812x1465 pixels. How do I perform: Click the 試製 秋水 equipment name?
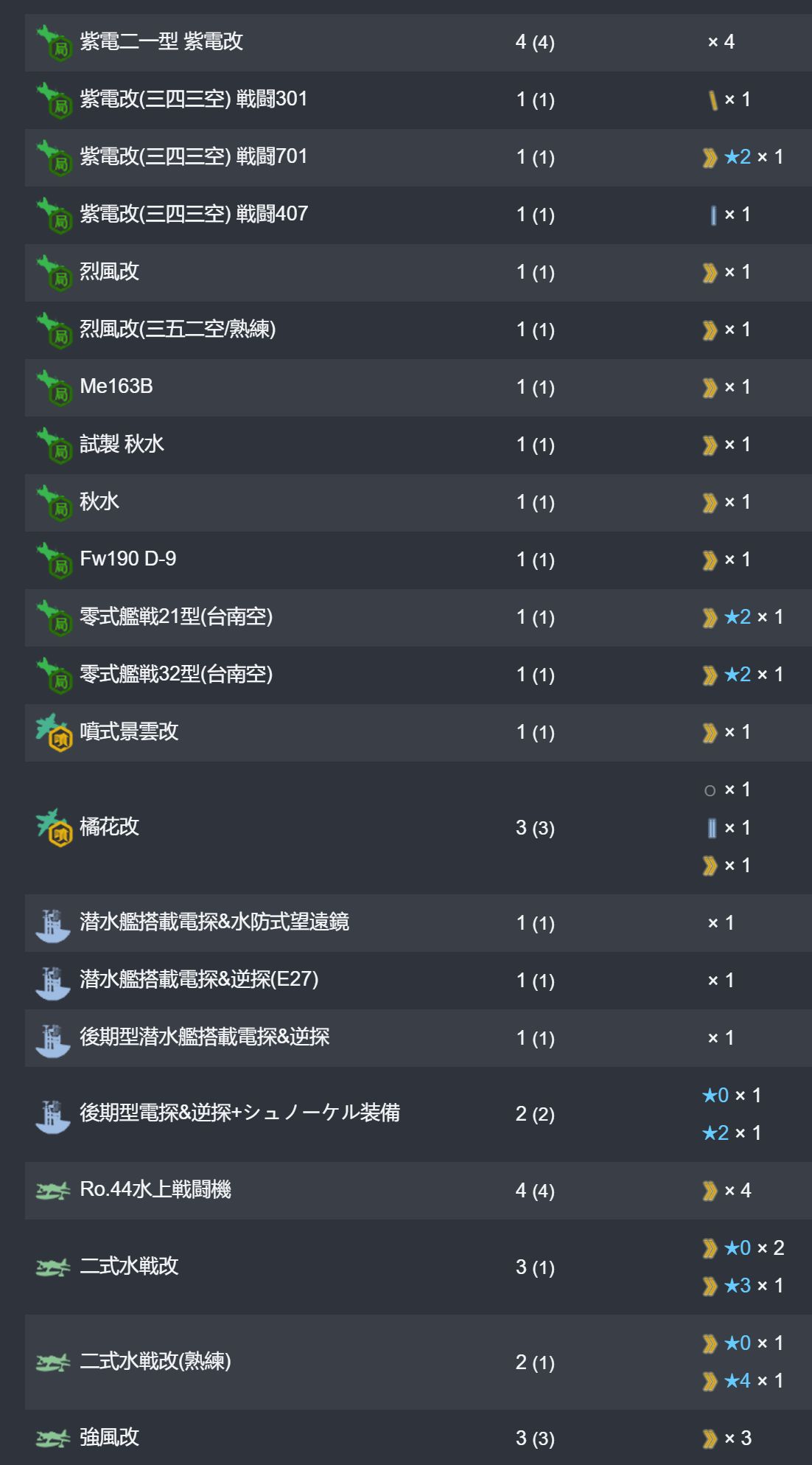122,444
